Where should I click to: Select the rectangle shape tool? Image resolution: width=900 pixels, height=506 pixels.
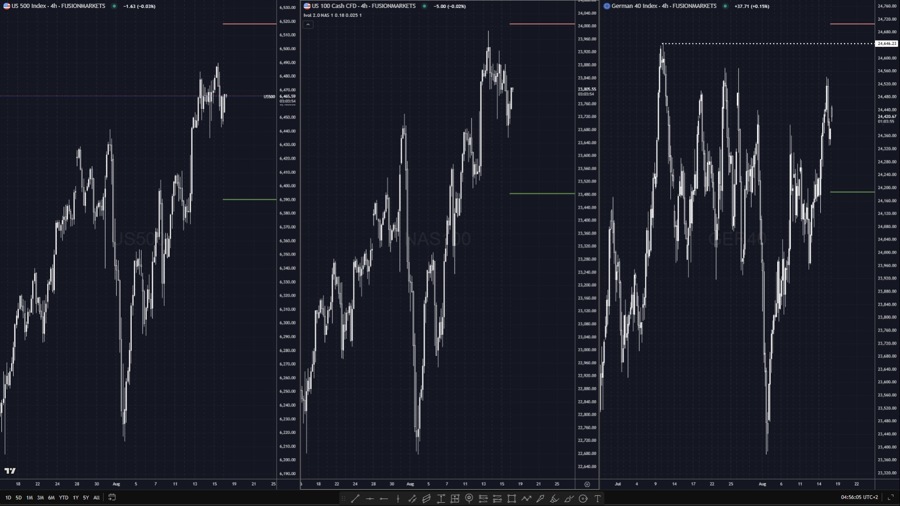pyautogui.click(x=511, y=498)
